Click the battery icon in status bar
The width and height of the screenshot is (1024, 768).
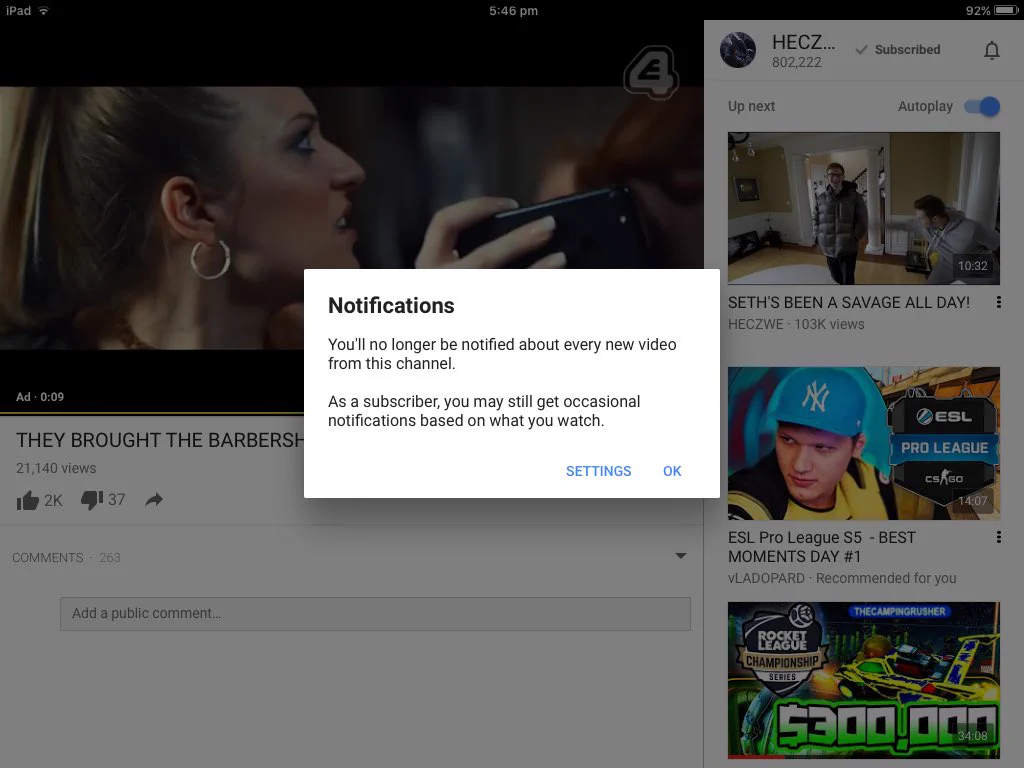click(x=1006, y=10)
